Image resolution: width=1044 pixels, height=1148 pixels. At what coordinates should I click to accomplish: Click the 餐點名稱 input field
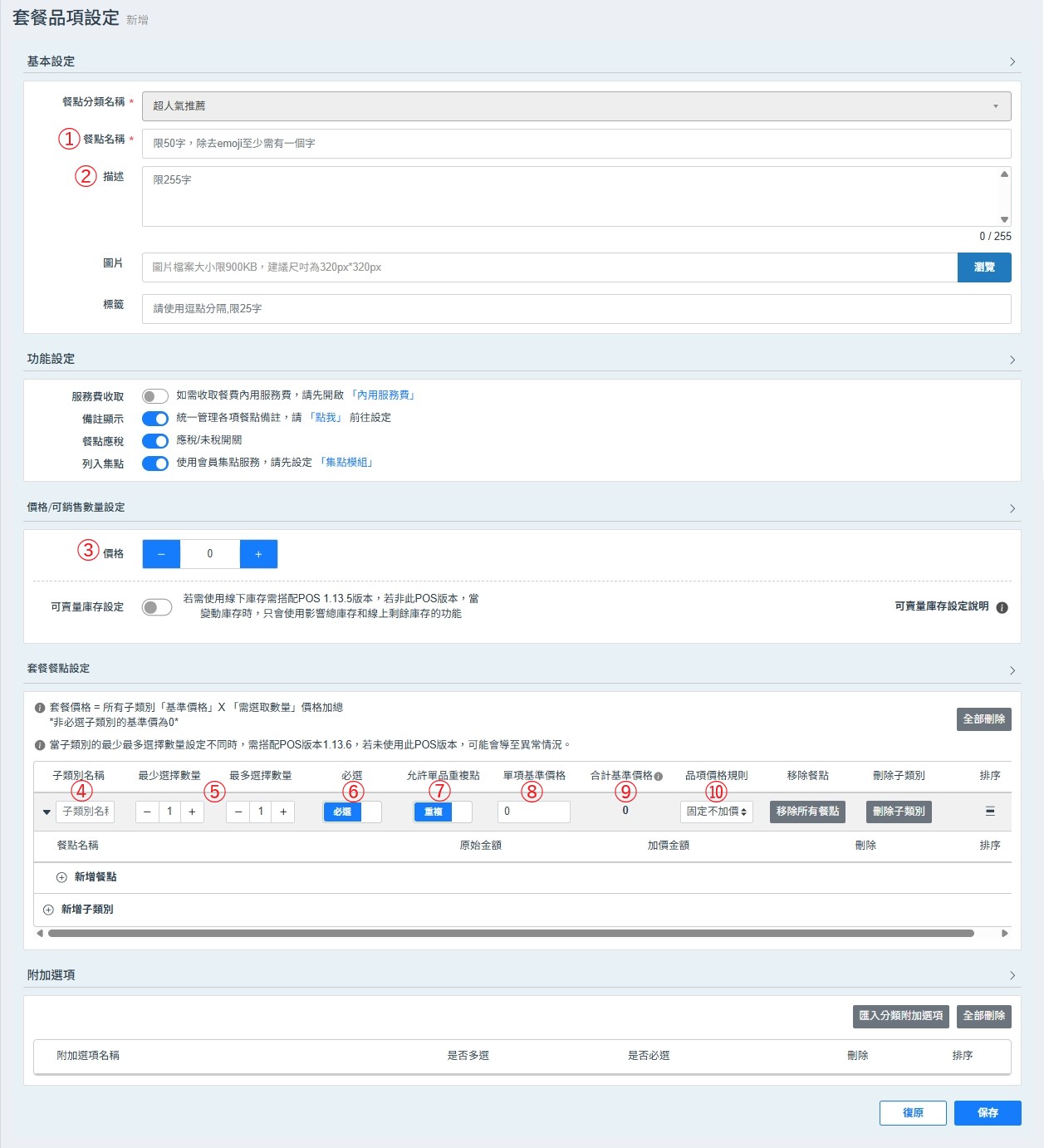click(576, 144)
